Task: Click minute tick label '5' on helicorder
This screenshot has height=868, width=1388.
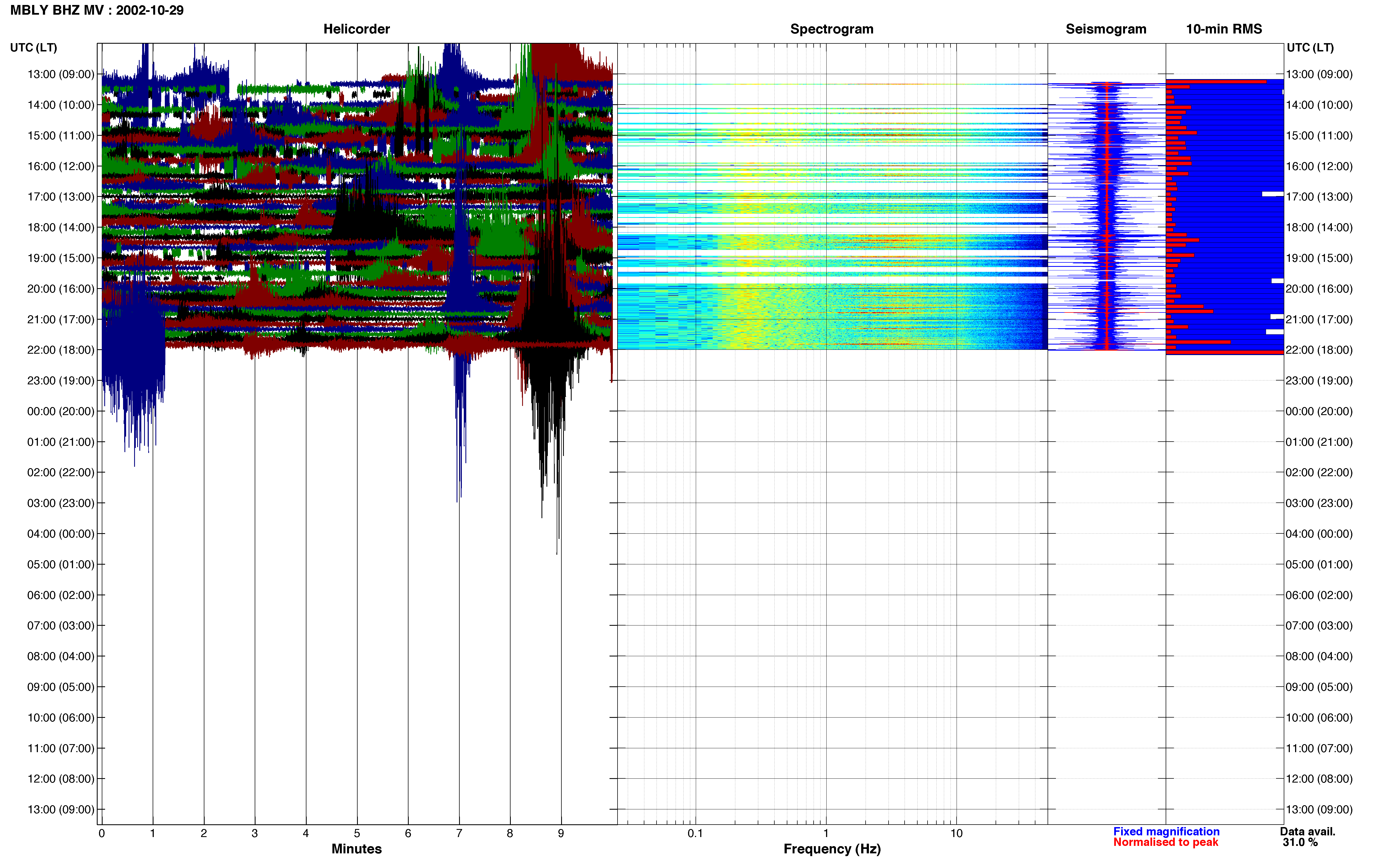Action: coord(357,833)
